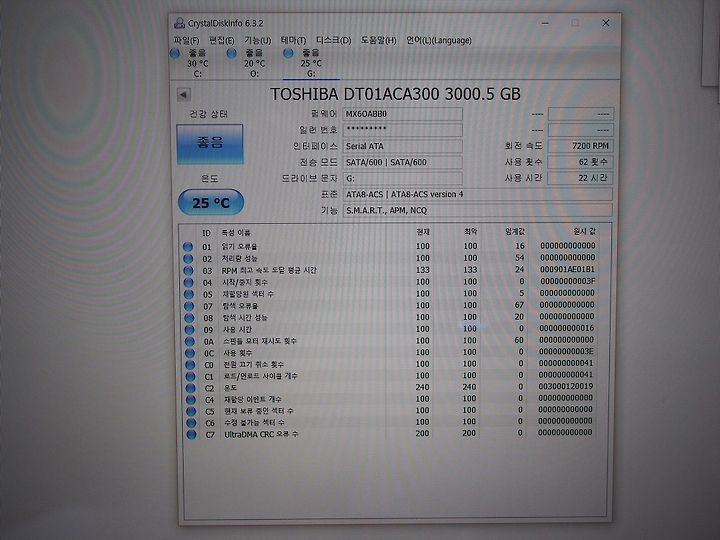Open the 편집(E) menu
720x540 pixels.
coord(221,40)
